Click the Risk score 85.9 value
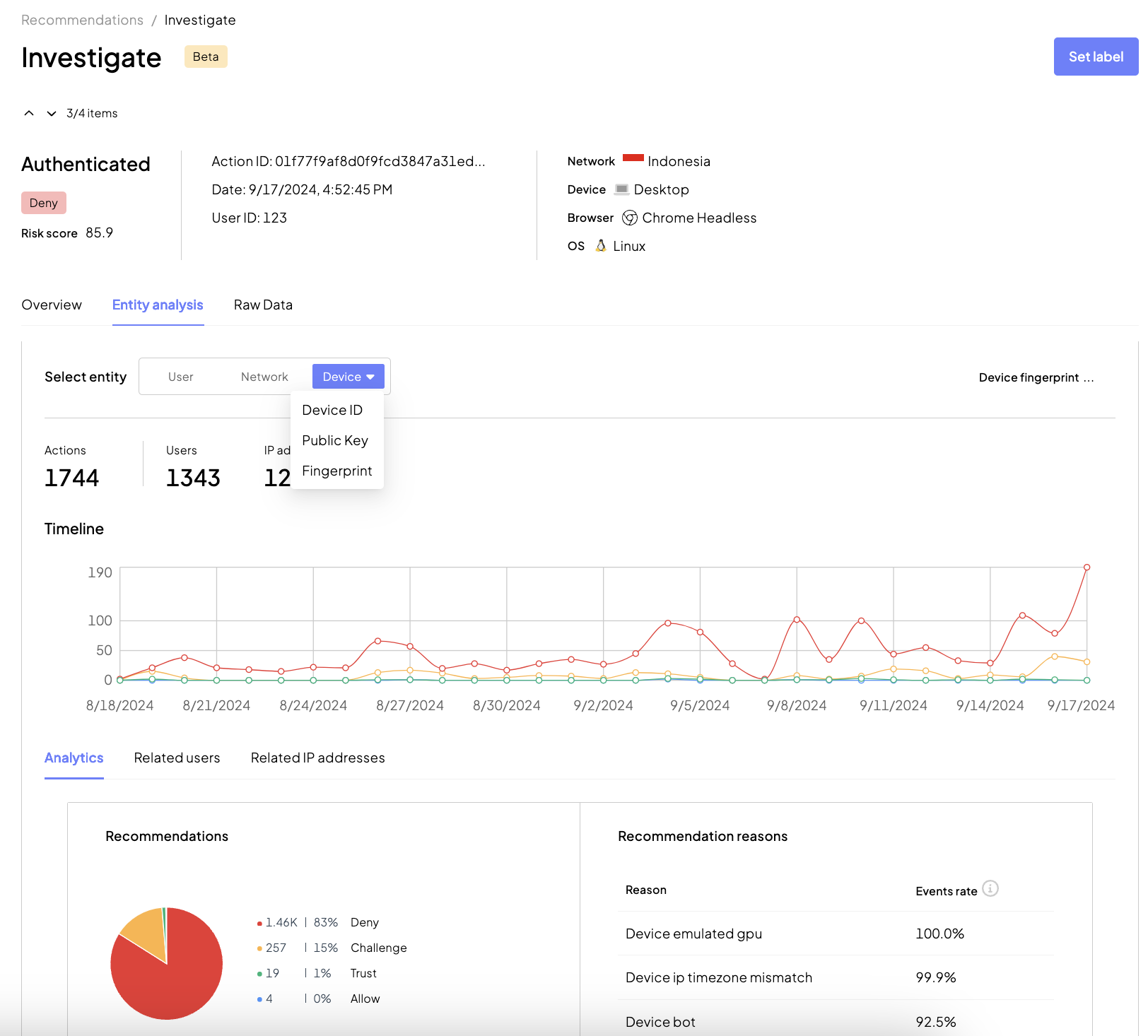Image resolution: width=1148 pixels, height=1036 pixels. (x=99, y=232)
